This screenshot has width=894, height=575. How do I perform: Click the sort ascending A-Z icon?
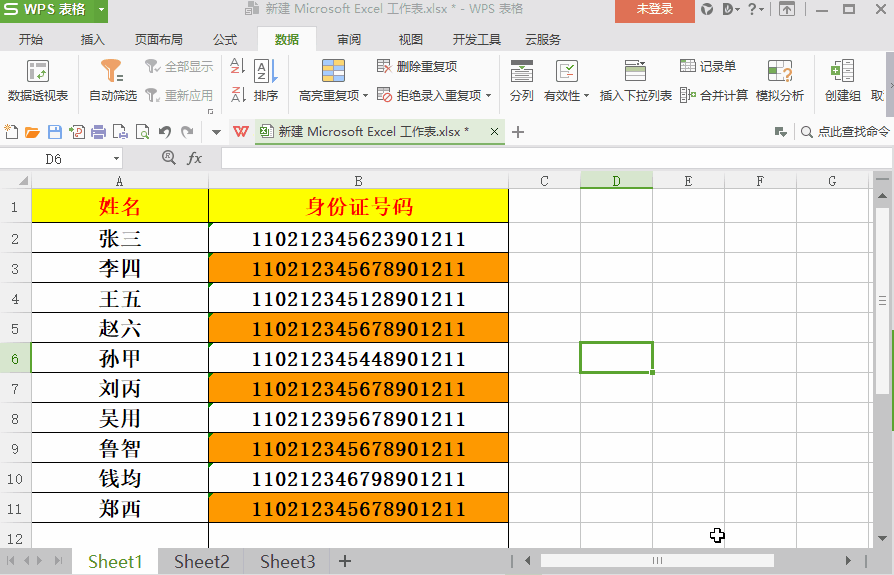pyautogui.click(x=237, y=67)
